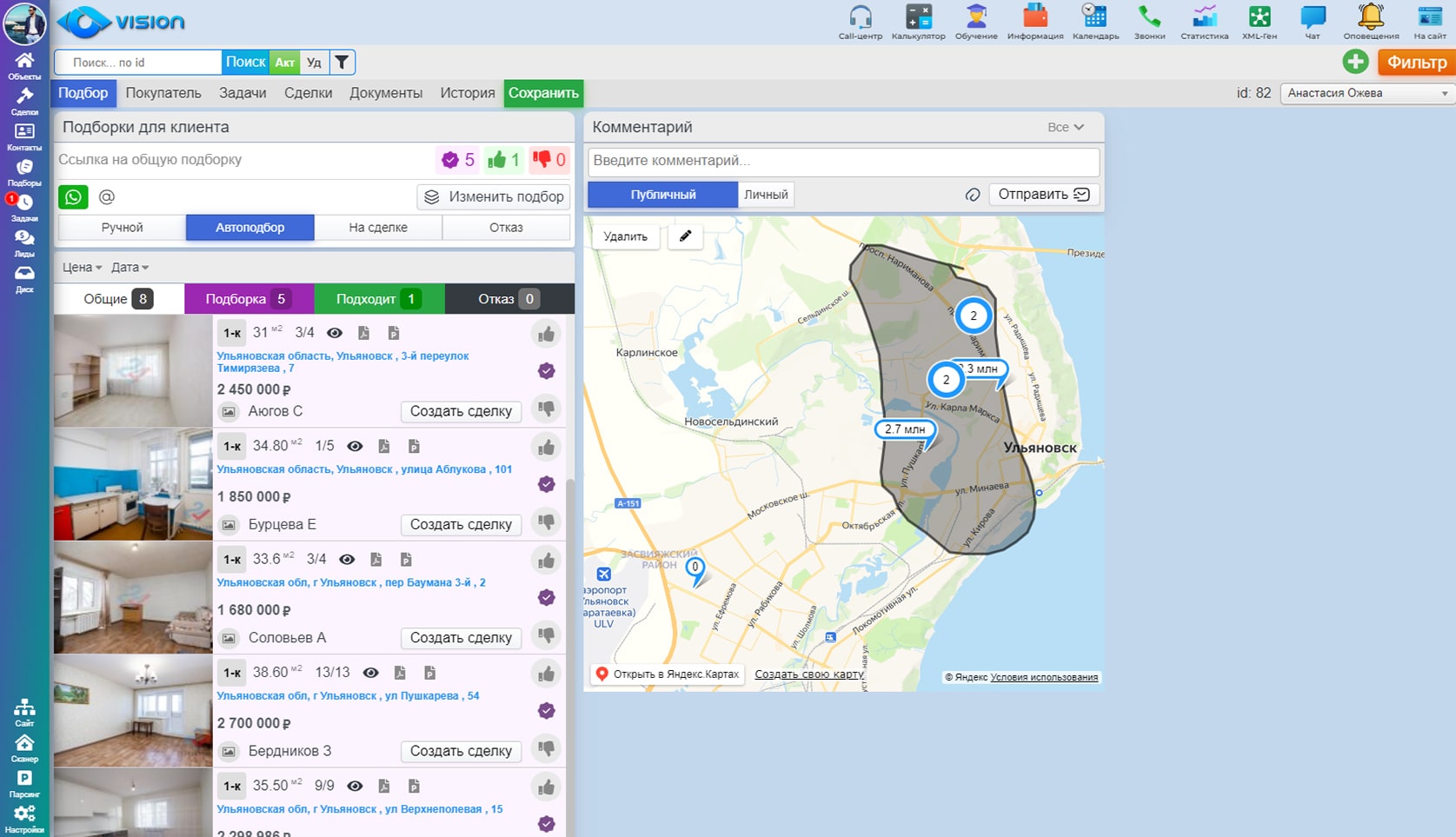Image resolution: width=1456 pixels, height=837 pixels.
Task: Click the funnel filter icon near search
Action: [342, 63]
